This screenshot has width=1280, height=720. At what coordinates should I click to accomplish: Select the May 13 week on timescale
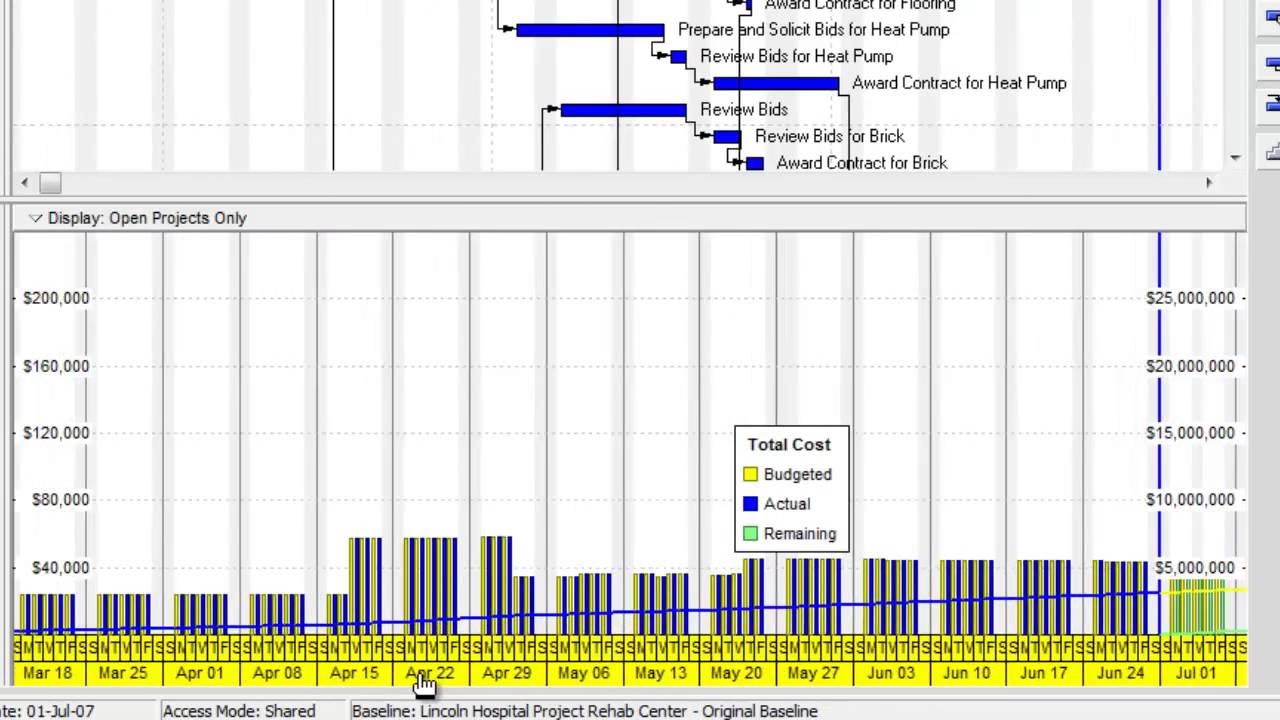point(661,673)
